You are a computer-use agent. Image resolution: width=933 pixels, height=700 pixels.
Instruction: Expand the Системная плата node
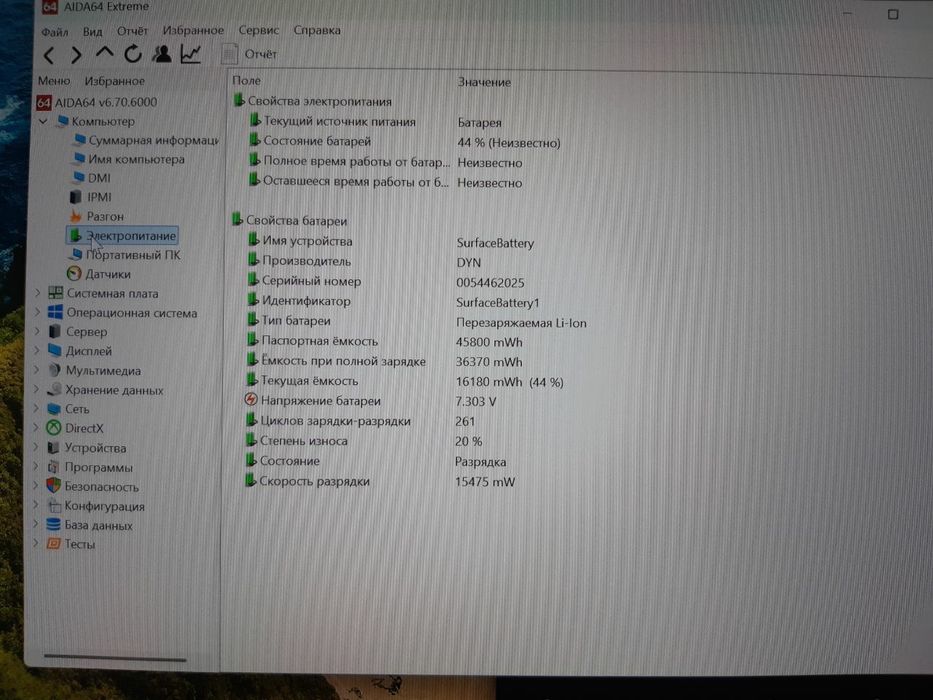coord(37,293)
